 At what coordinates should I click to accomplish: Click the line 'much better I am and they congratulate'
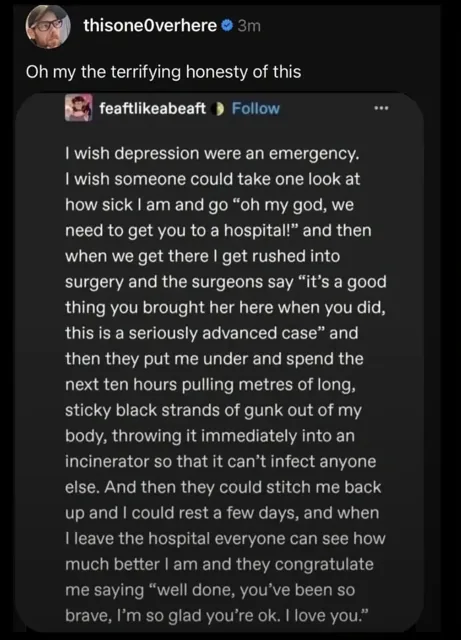(x=219, y=564)
